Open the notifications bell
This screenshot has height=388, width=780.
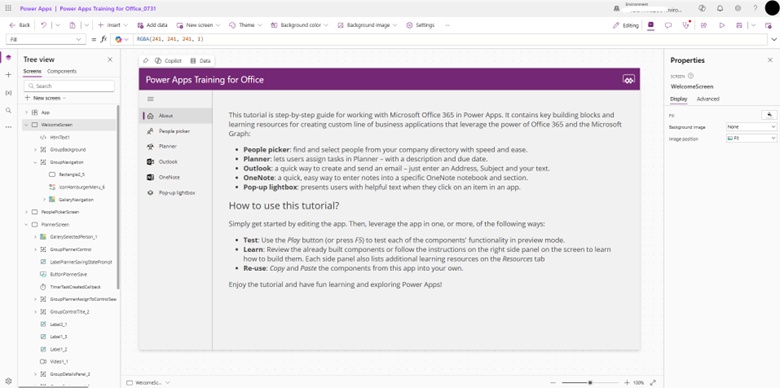(720, 8)
